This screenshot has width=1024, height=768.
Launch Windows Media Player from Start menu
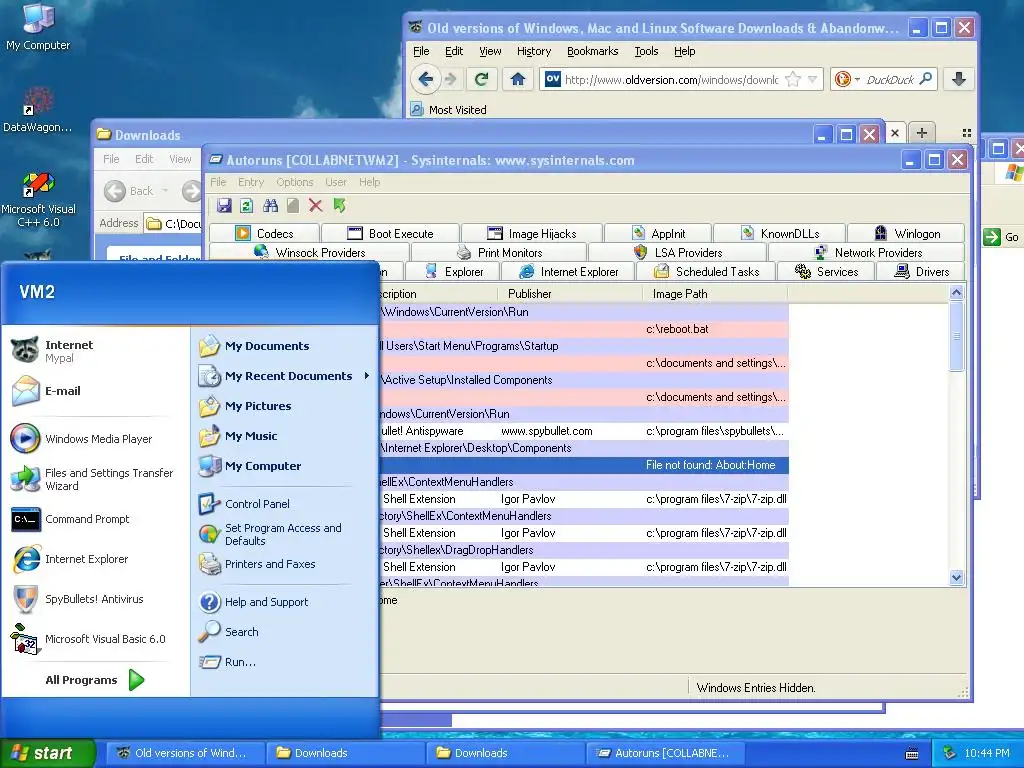(x=95, y=439)
